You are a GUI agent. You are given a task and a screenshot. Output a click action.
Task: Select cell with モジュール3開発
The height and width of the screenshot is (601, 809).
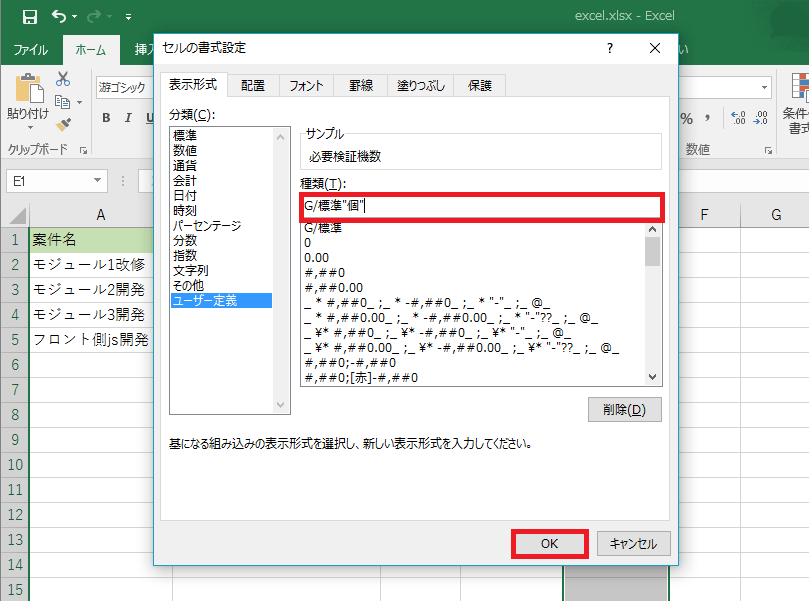(x=91, y=315)
